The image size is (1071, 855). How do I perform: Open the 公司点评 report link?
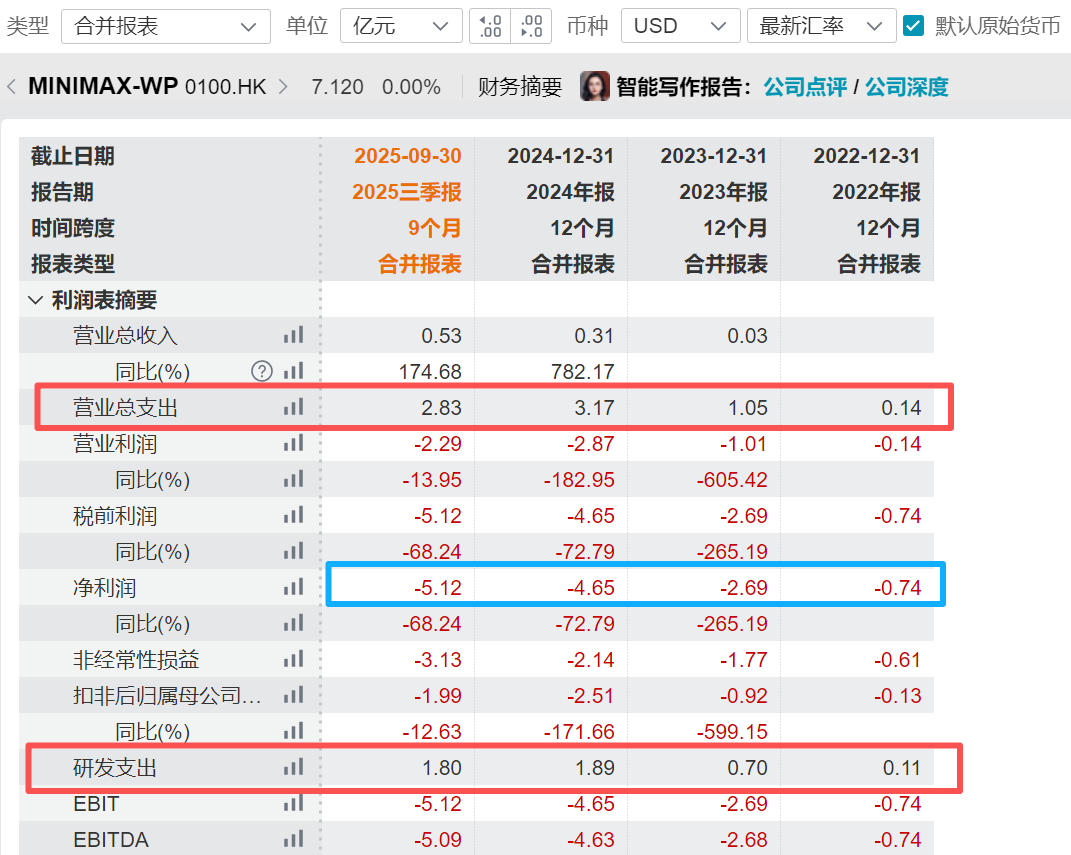pyautogui.click(x=805, y=87)
